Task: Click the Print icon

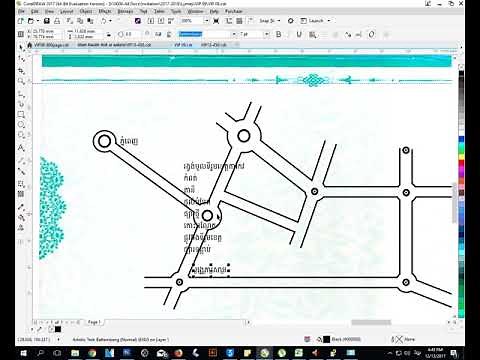Action: 57,21
